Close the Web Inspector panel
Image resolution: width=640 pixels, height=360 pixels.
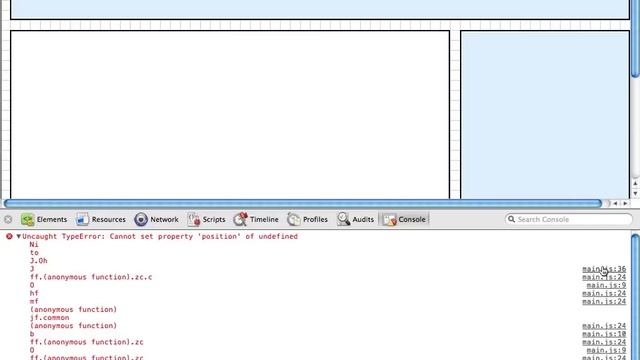pos(8,220)
